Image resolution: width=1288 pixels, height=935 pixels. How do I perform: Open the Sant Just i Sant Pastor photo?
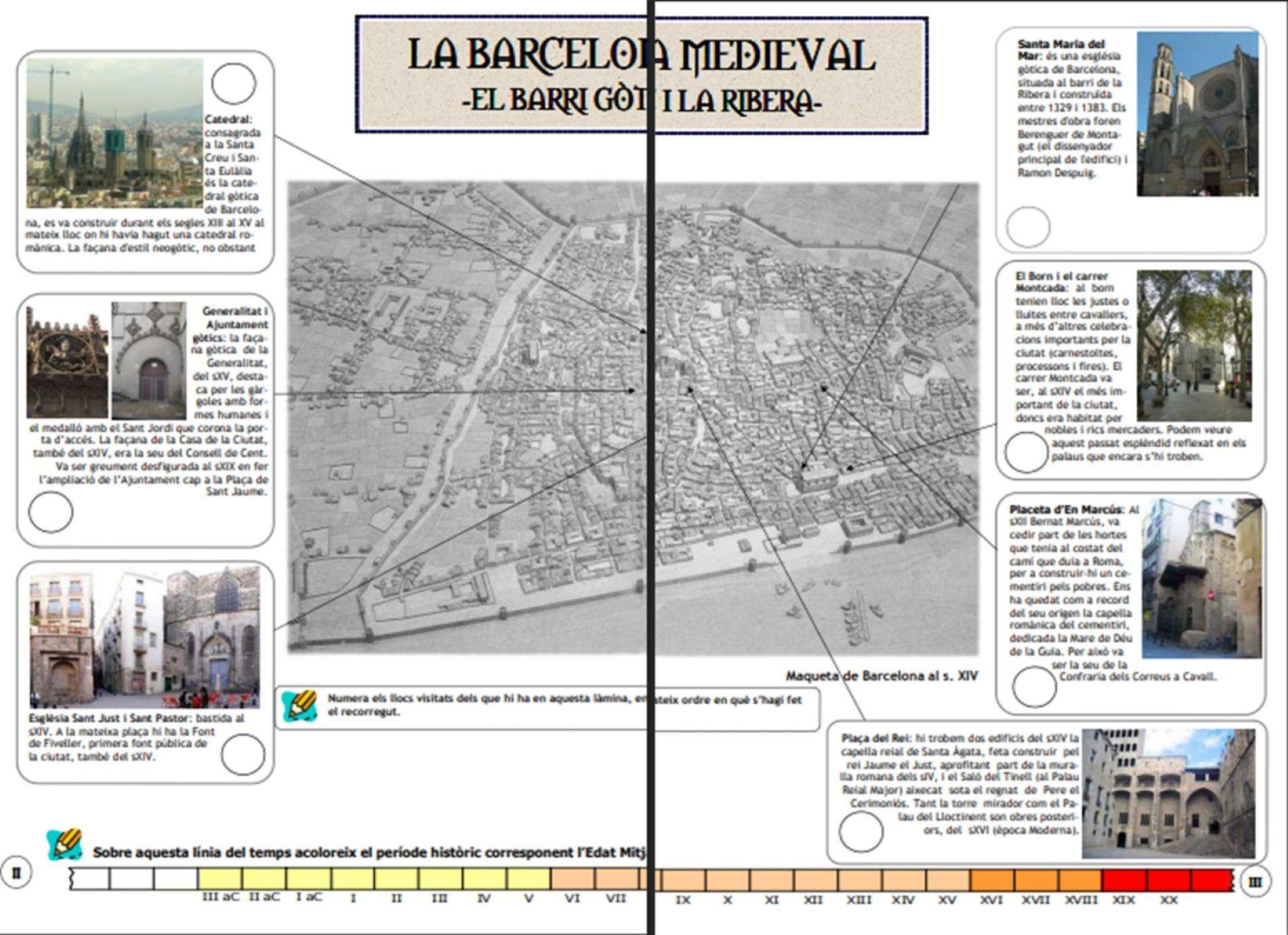144,638
